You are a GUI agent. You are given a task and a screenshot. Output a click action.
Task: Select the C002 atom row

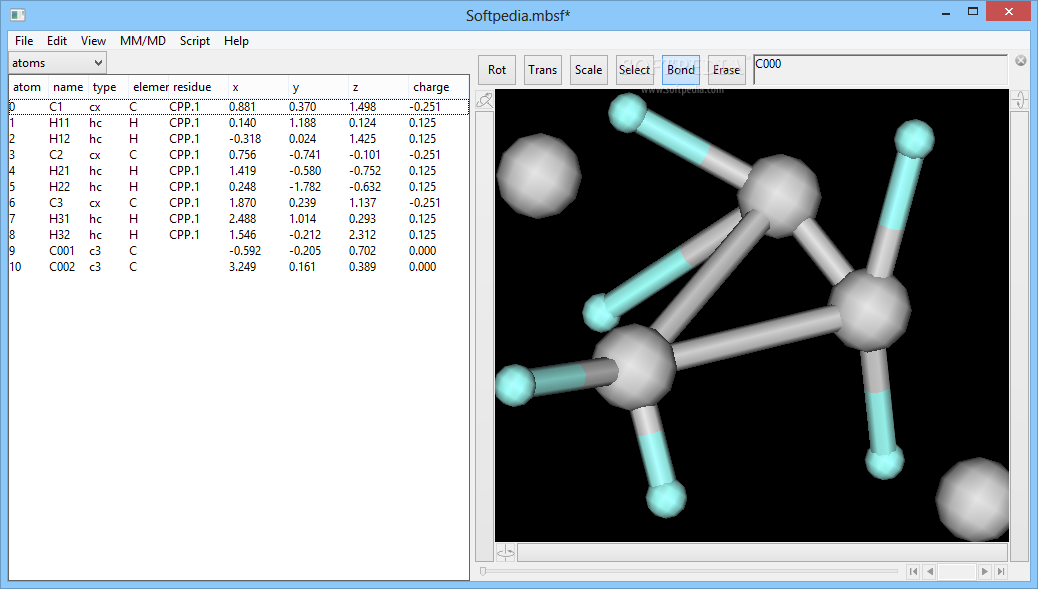(238, 267)
